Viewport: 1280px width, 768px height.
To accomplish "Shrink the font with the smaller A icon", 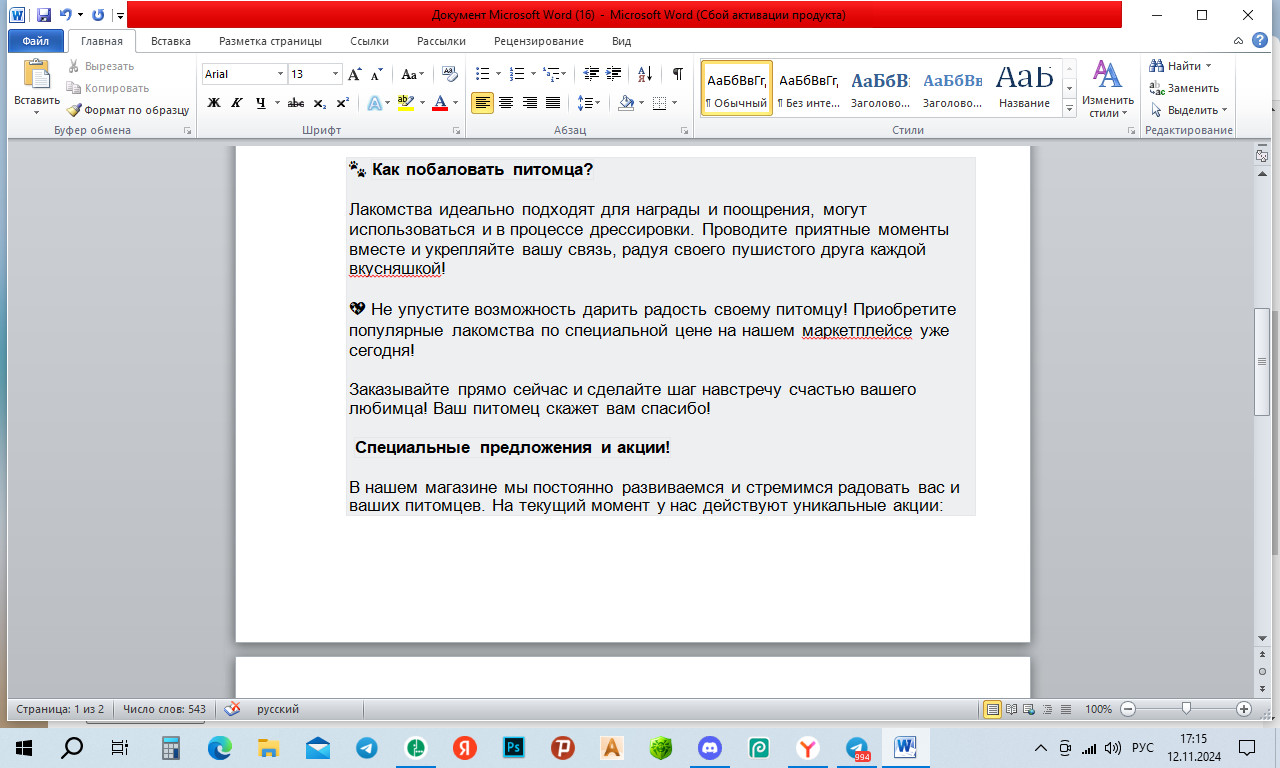I will (x=376, y=74).
